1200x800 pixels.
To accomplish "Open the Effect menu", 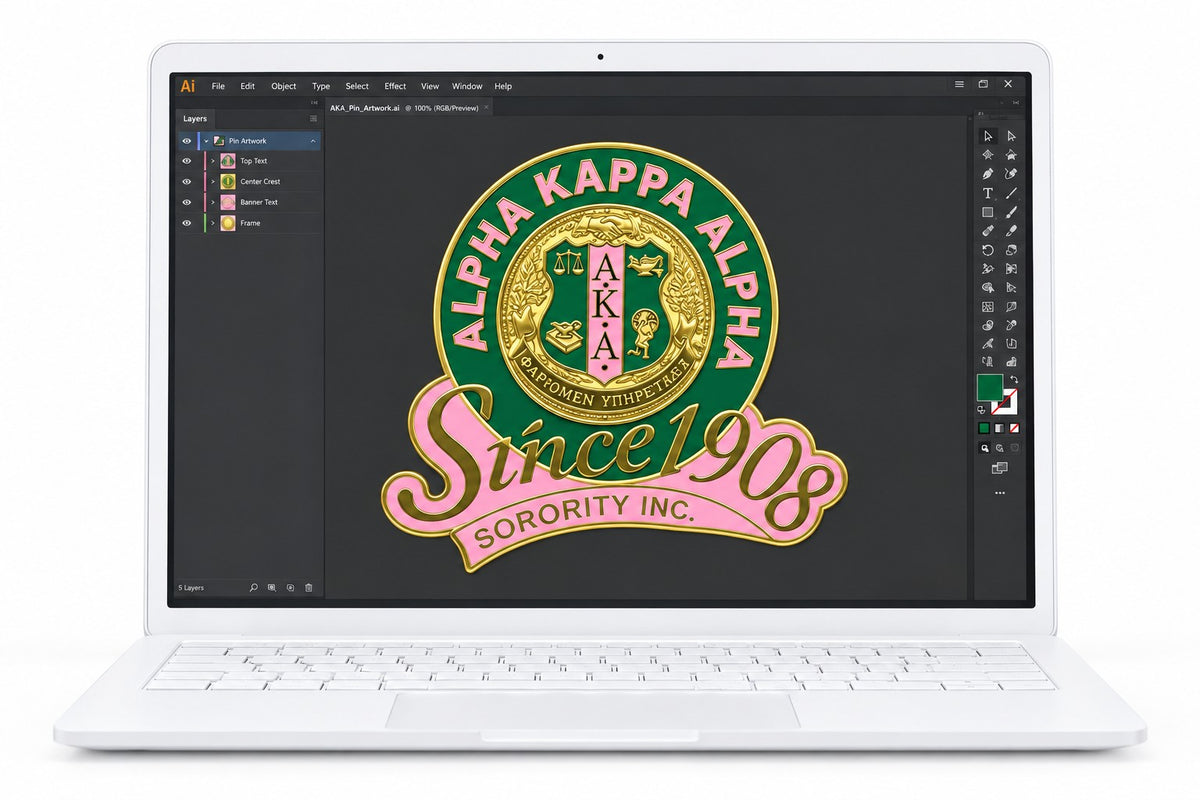I will click(x=395, y=86).
